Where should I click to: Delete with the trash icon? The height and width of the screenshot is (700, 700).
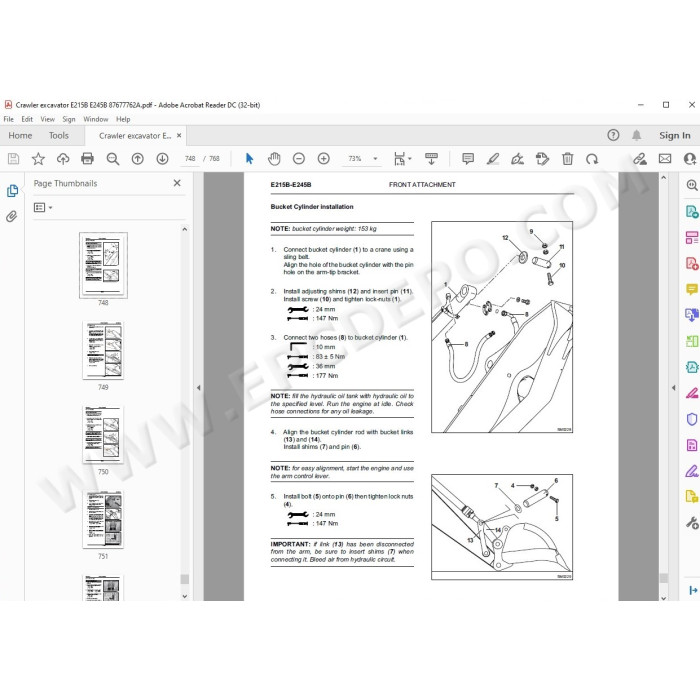tap(567, 158)
